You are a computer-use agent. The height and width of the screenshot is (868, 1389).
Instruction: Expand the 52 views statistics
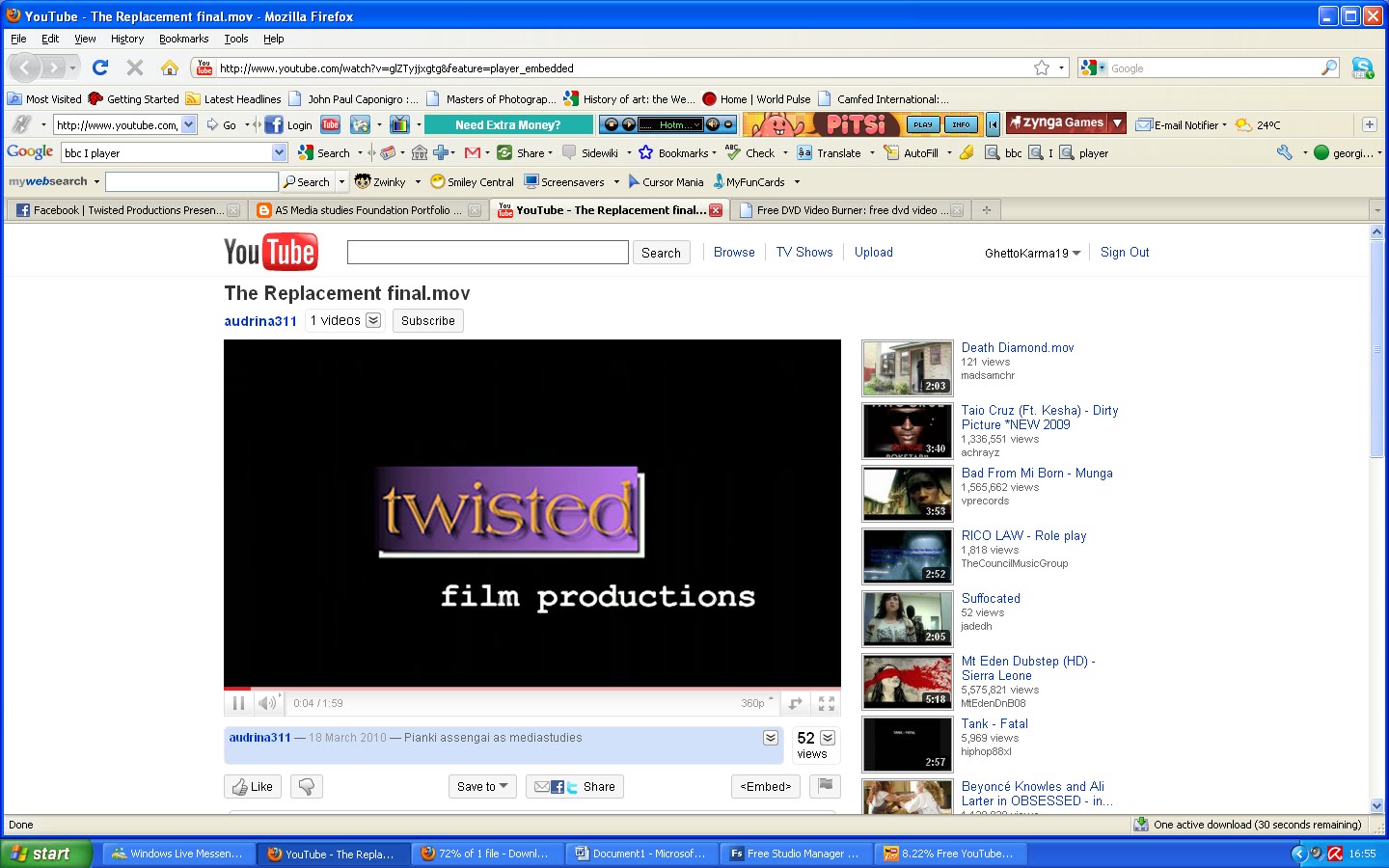tap(828, 738)
